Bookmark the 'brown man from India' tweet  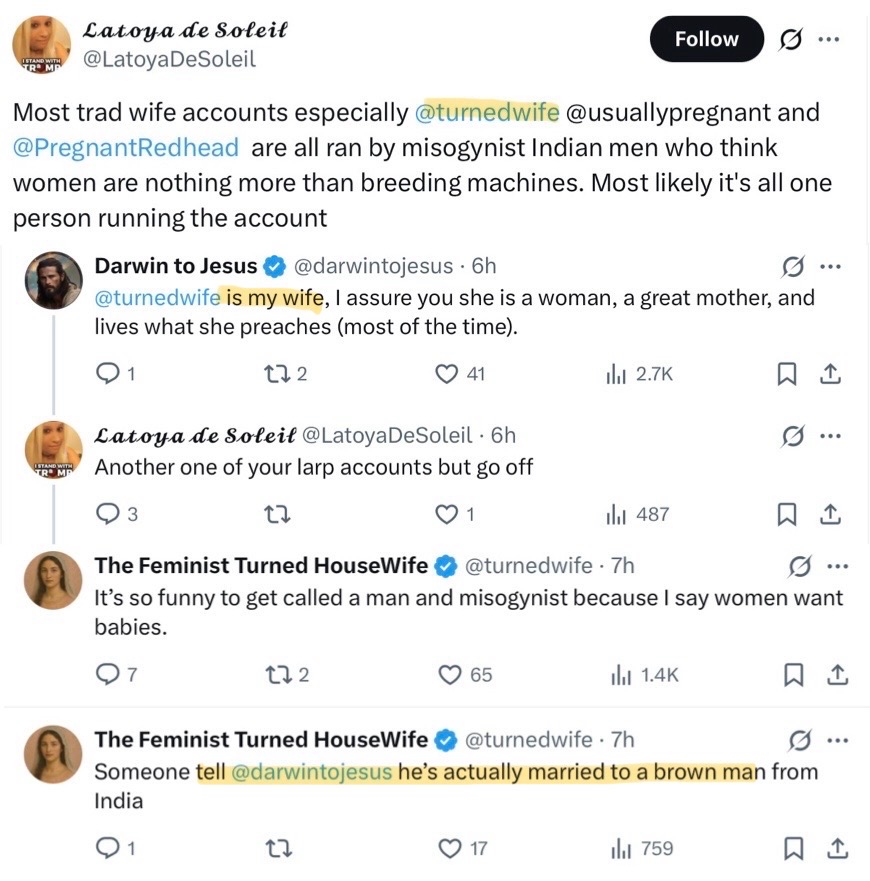click(x=793, y=848)
